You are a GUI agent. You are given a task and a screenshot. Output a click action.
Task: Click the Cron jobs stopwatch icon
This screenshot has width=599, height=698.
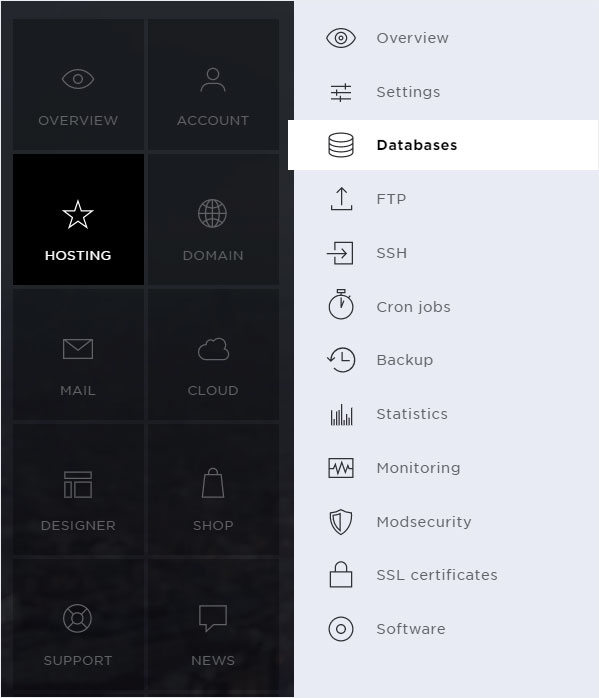tap(341, 304)
